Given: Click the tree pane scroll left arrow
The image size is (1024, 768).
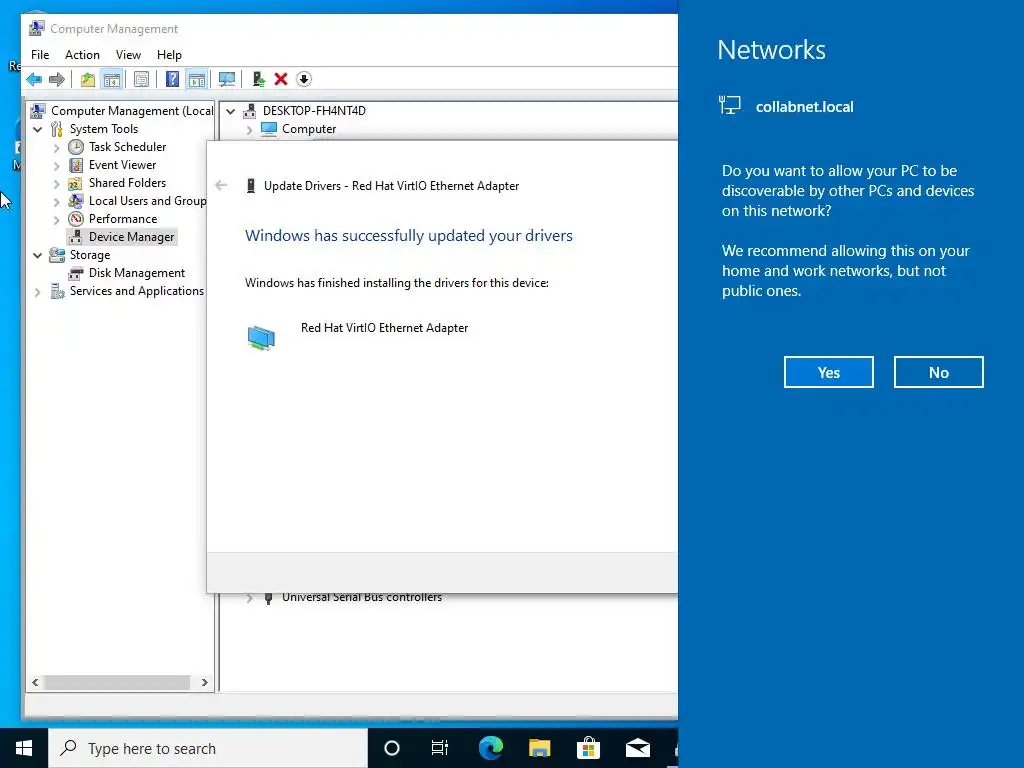Looking at the screenshot, I should (35, 682).
